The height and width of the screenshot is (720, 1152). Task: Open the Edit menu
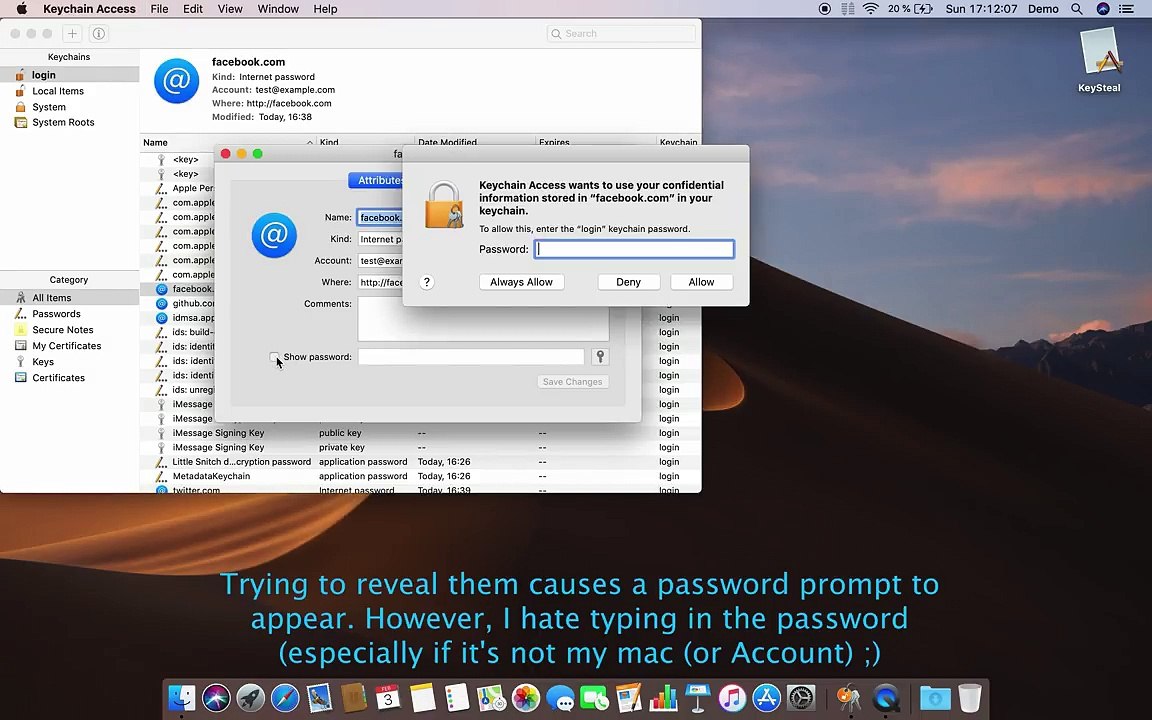(x=193, y=9)
